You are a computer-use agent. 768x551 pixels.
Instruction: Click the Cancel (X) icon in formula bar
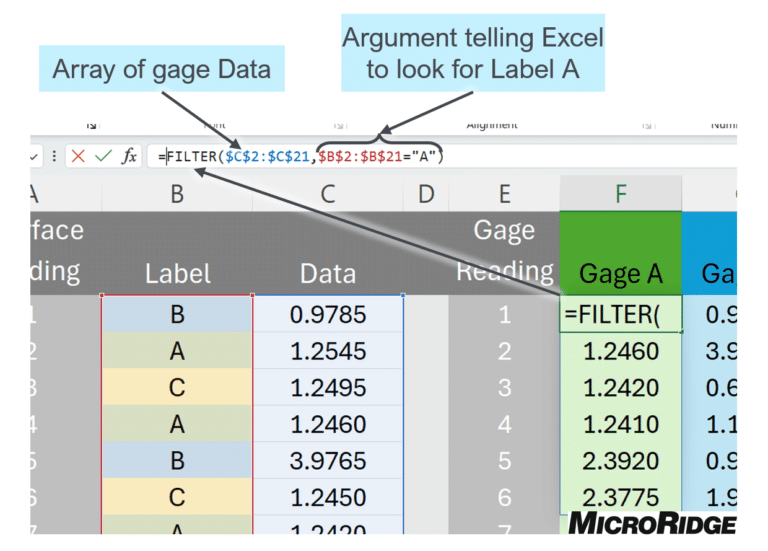[79, 156]
